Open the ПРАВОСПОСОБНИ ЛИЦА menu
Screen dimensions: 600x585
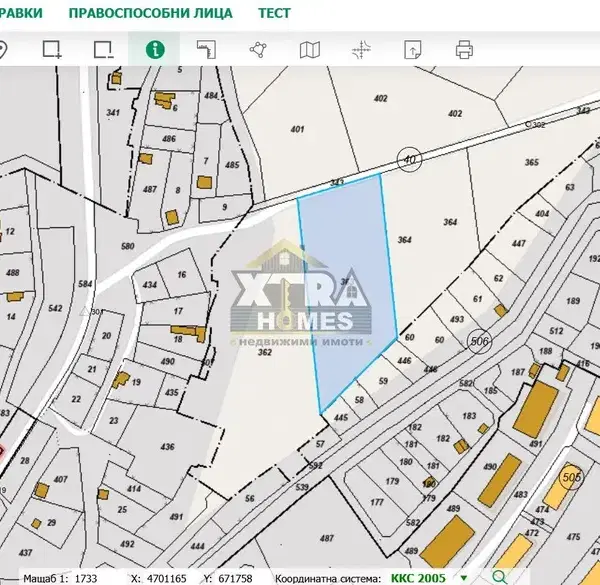click(150, 13)
